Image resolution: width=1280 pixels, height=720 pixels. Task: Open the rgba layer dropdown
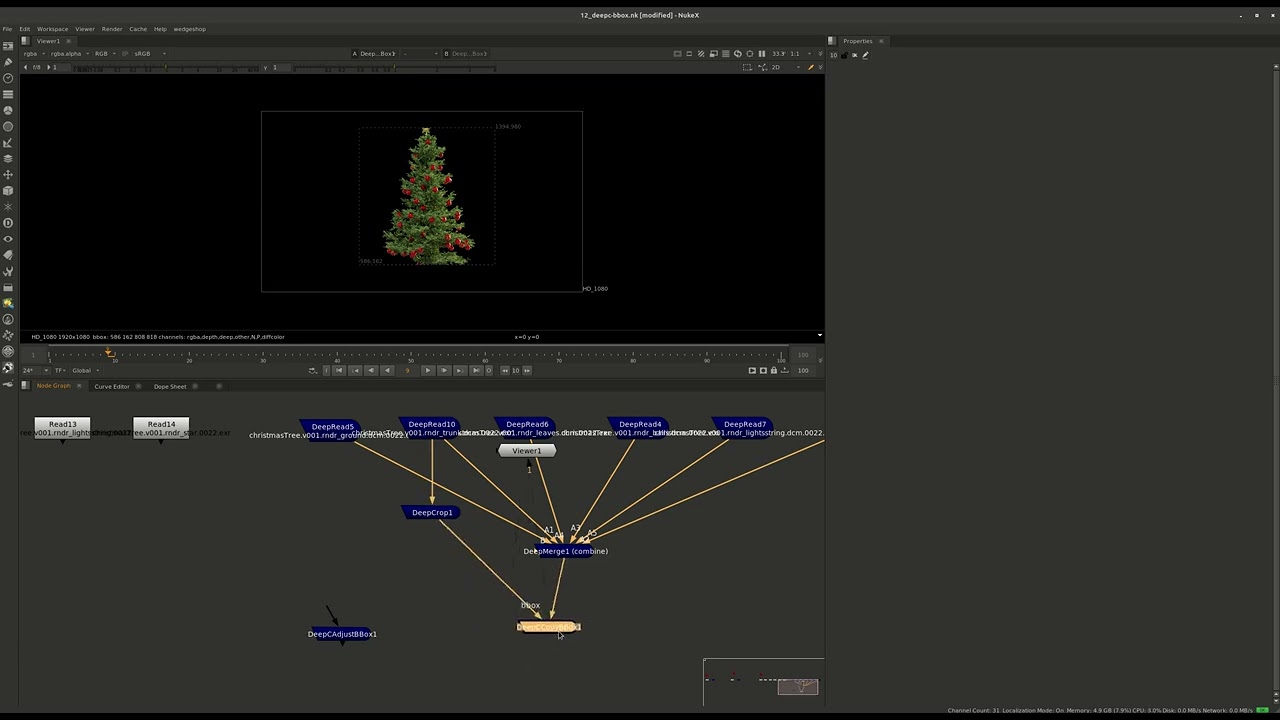(x=35, y=53)
